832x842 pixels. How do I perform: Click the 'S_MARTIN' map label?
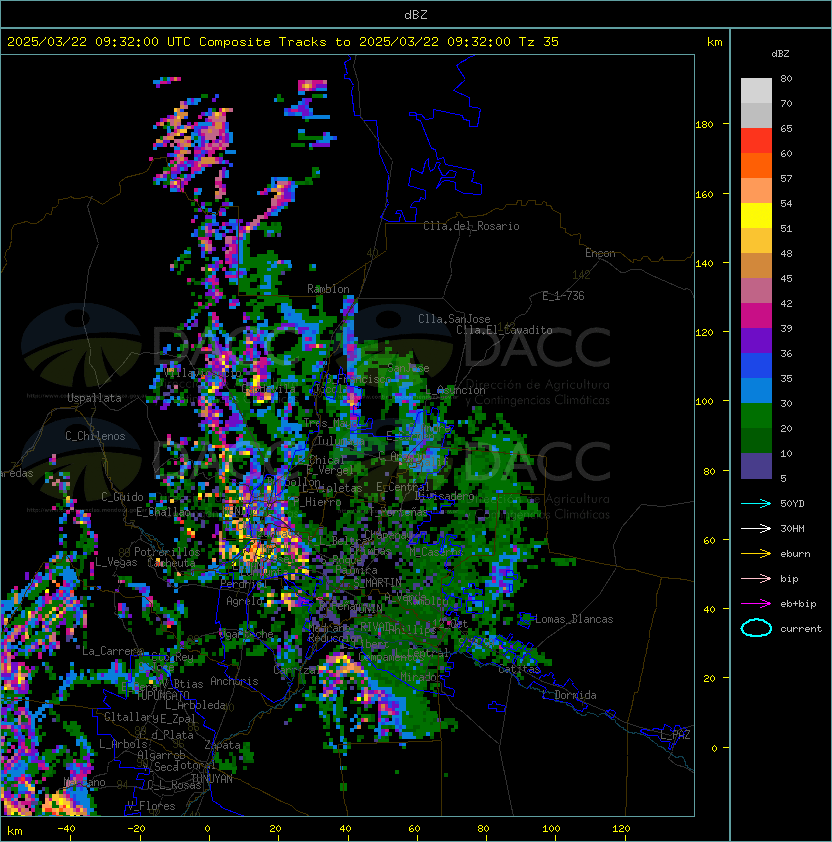coord(377,583)
